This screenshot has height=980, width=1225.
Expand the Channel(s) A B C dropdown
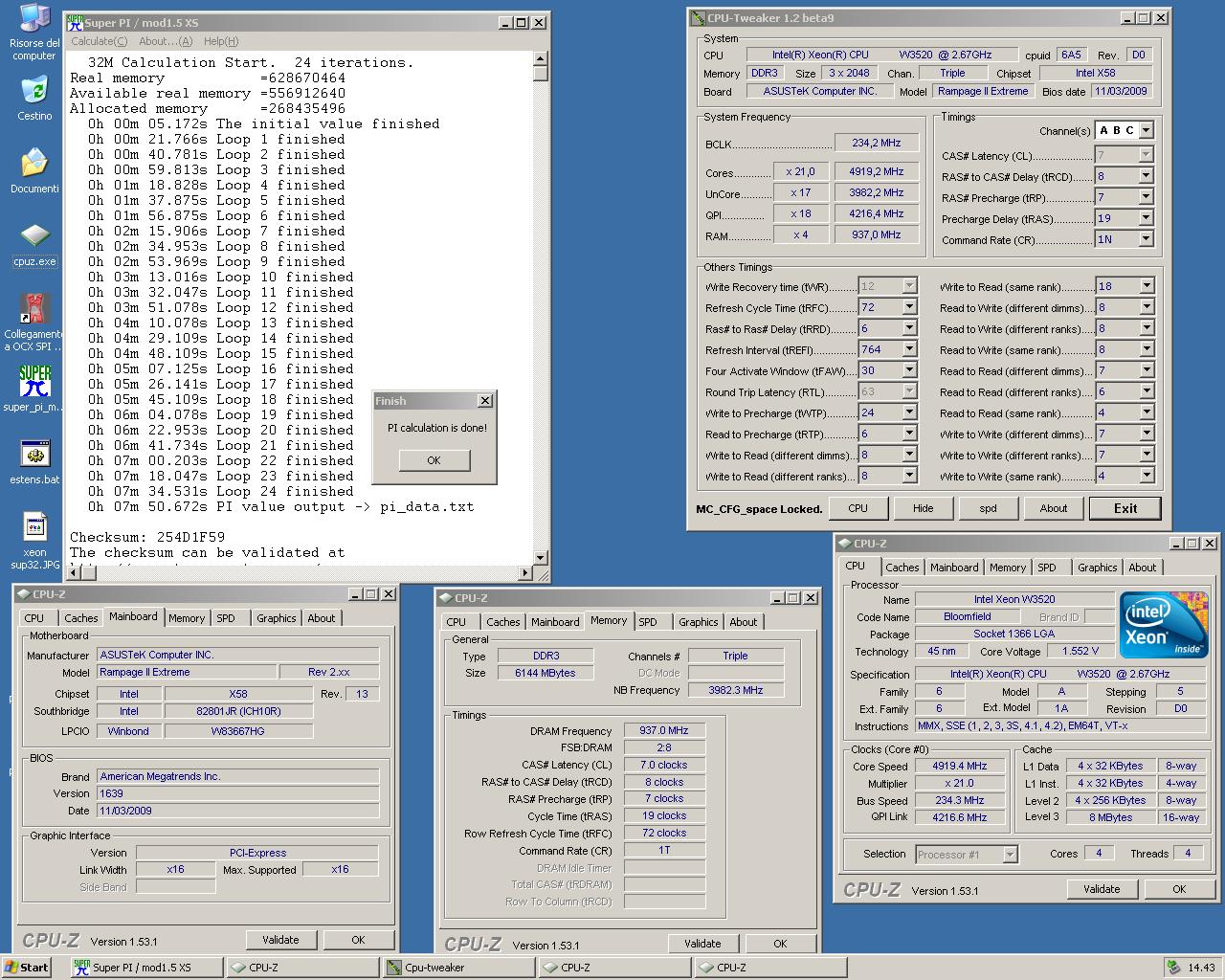1146,130
